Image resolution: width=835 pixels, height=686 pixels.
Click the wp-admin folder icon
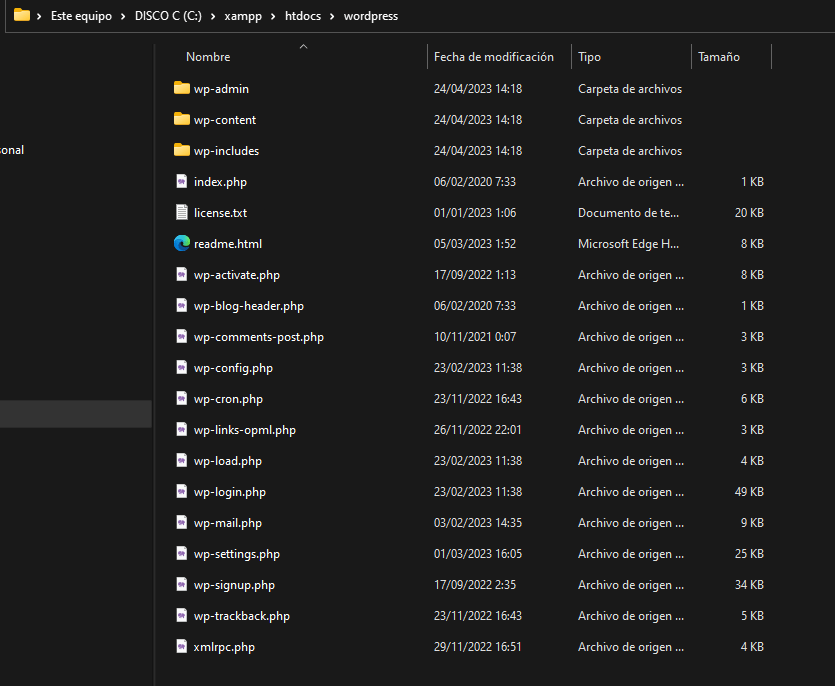pos(181,88)
